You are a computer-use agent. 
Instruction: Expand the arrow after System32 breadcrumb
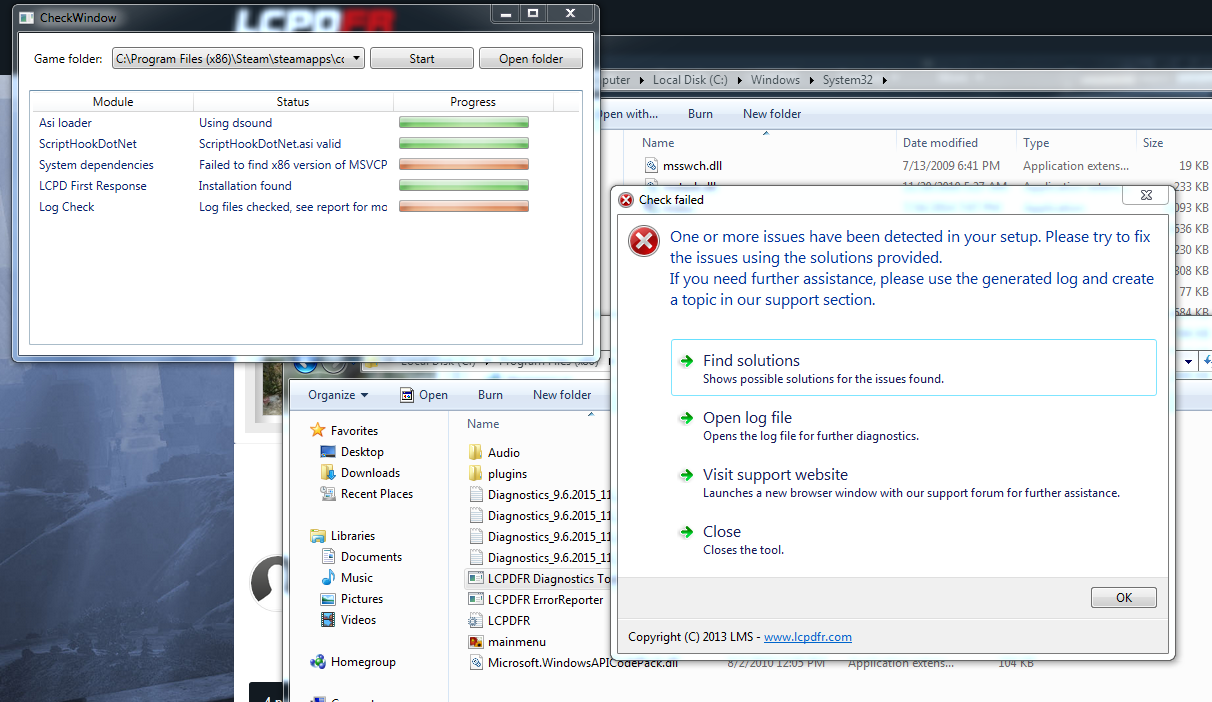point(884,80)
